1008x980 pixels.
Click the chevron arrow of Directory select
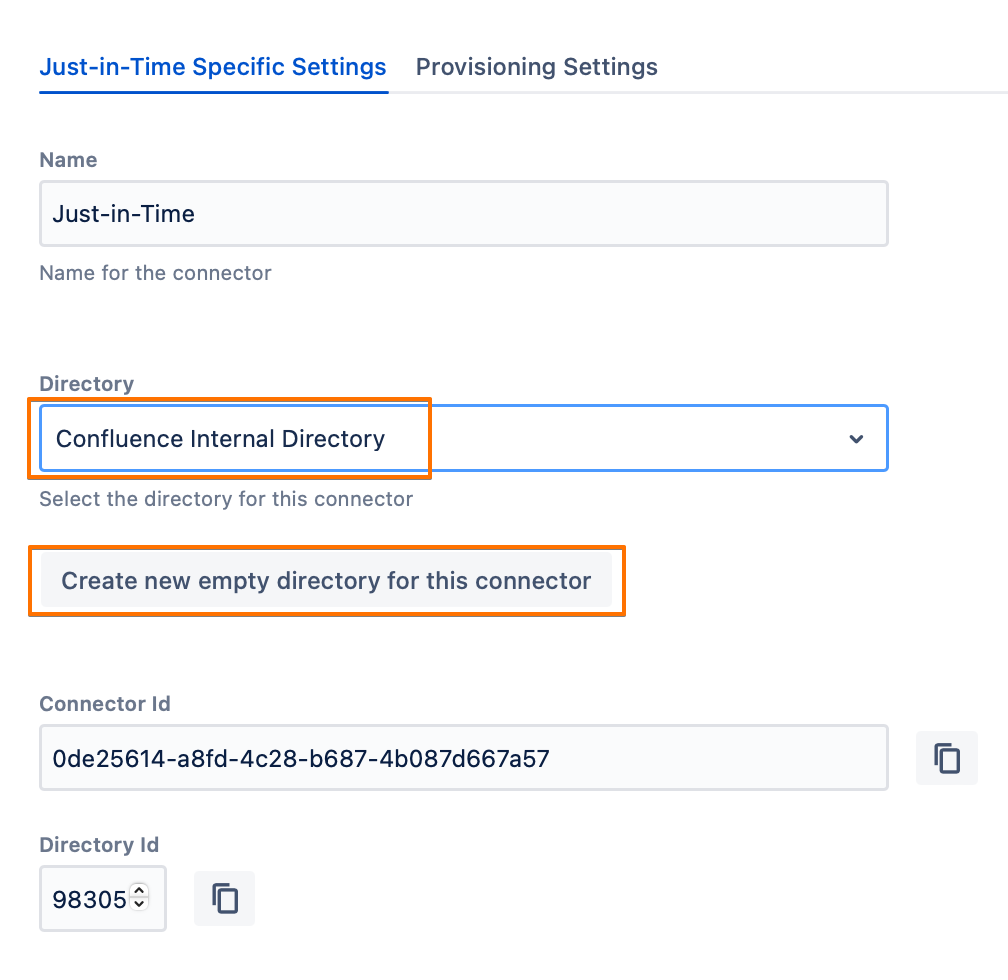856,439
